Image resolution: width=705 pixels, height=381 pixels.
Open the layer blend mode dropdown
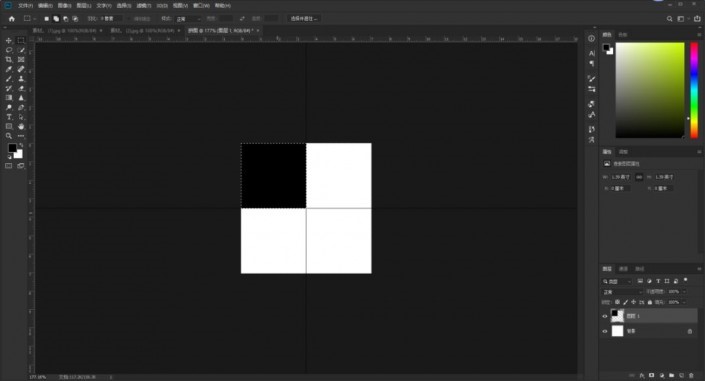(x=622, y=292)
